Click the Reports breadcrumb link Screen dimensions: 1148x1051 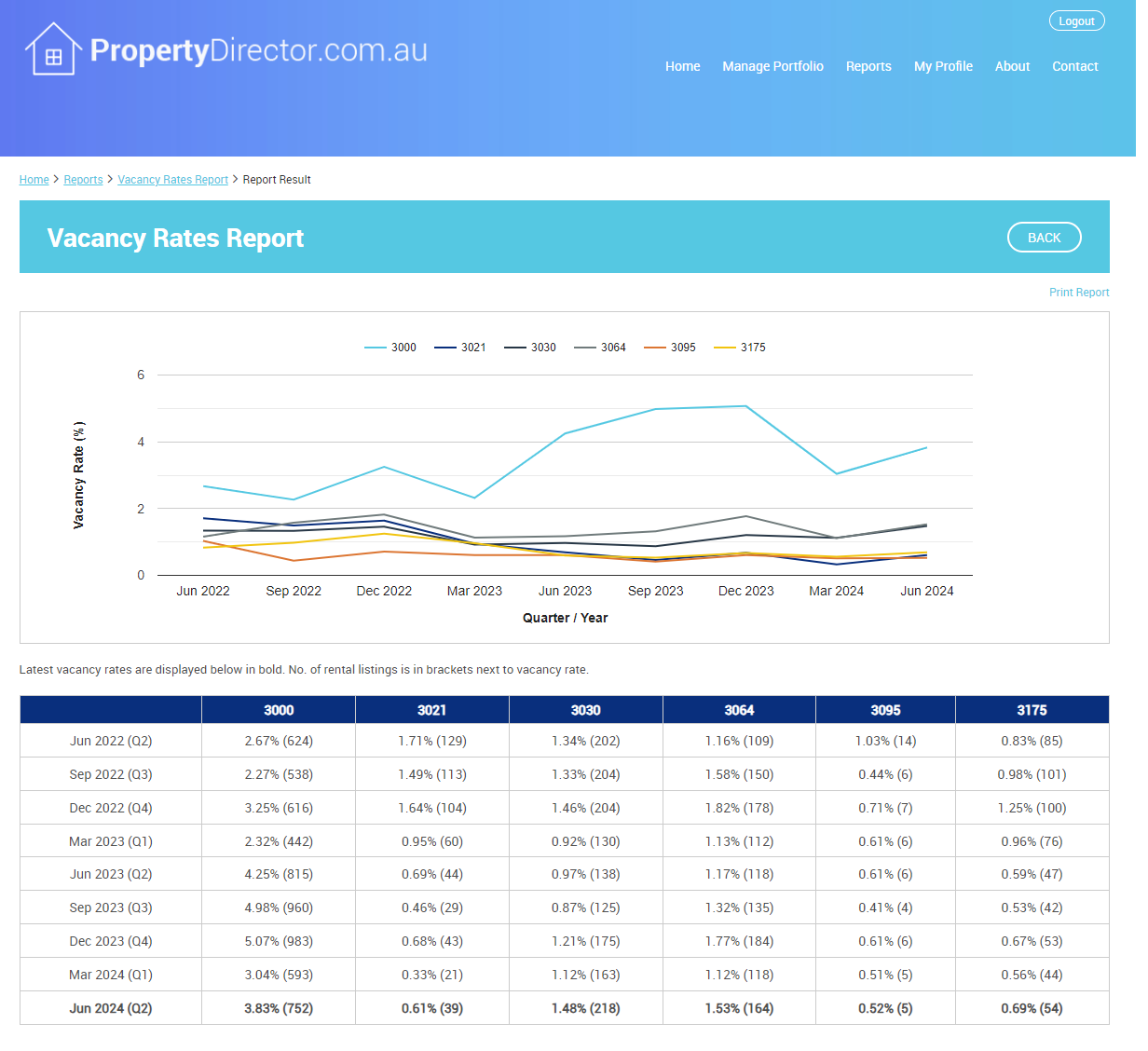point(83,179)
